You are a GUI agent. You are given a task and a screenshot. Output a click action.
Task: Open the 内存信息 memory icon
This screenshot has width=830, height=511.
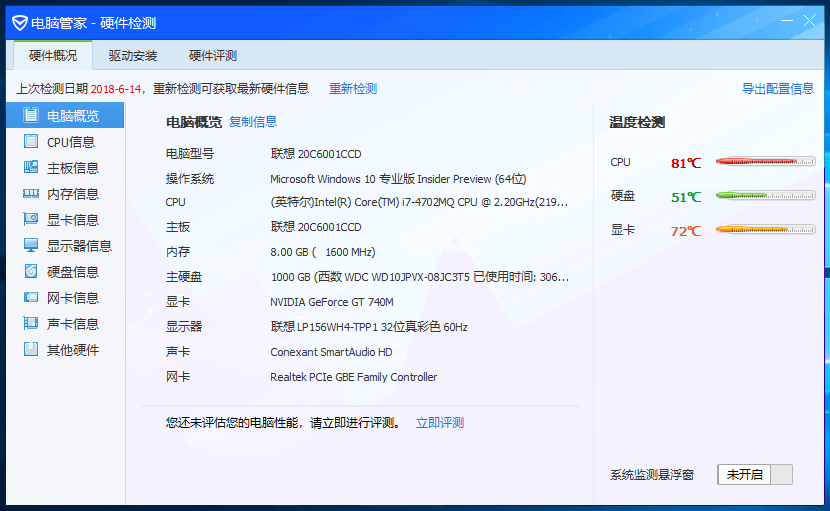(x=31, y=193)
